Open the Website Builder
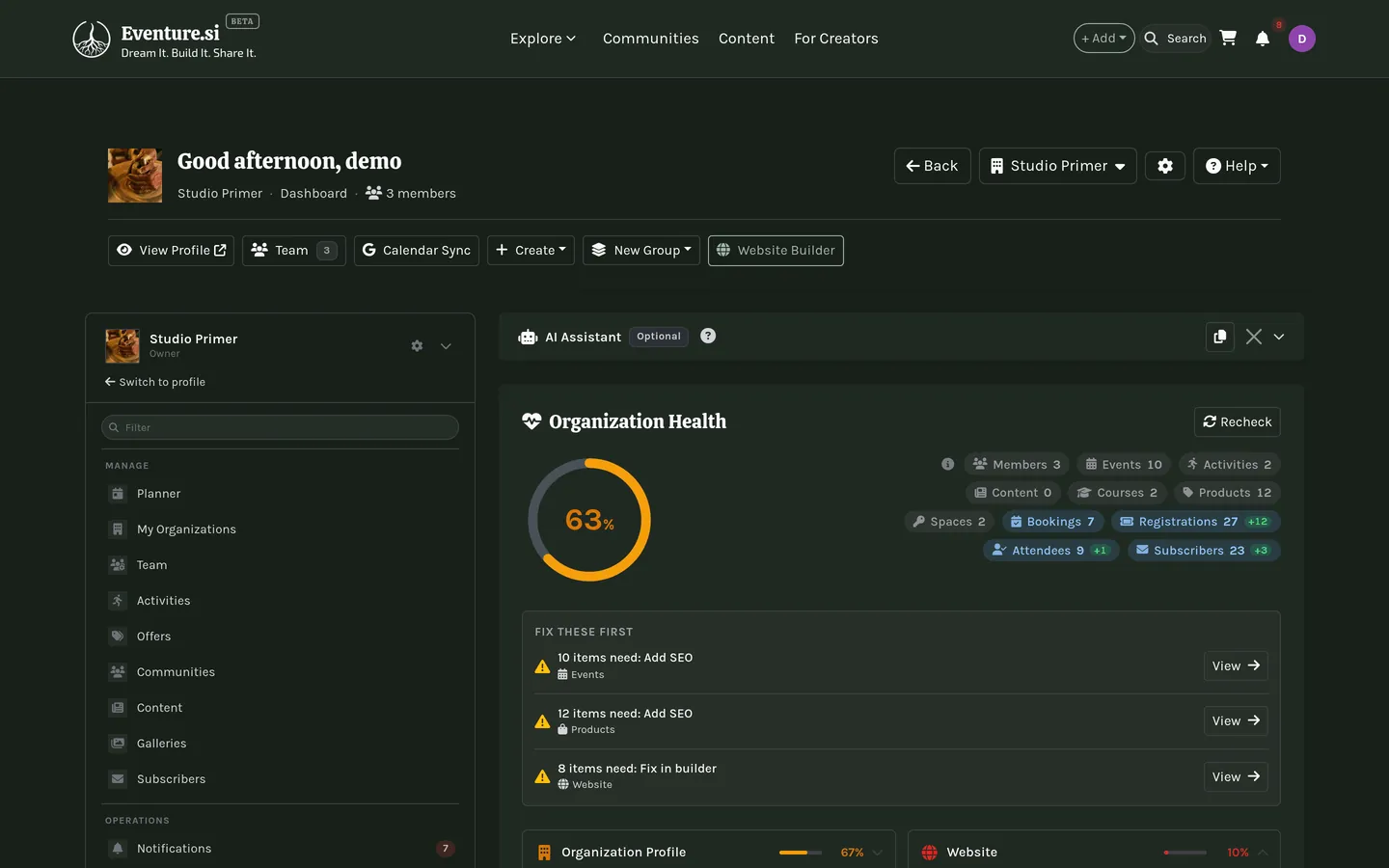Image resolution: width=1389 pixels, height=868 pixels. pyautogui.click(x=776, y=251)
